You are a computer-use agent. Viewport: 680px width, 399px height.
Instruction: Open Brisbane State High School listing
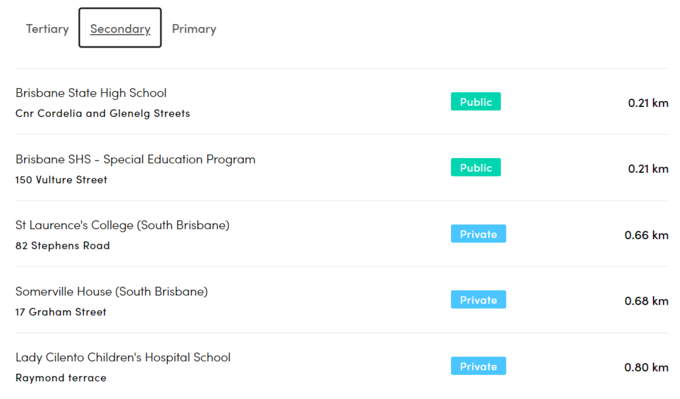[91, 93]
